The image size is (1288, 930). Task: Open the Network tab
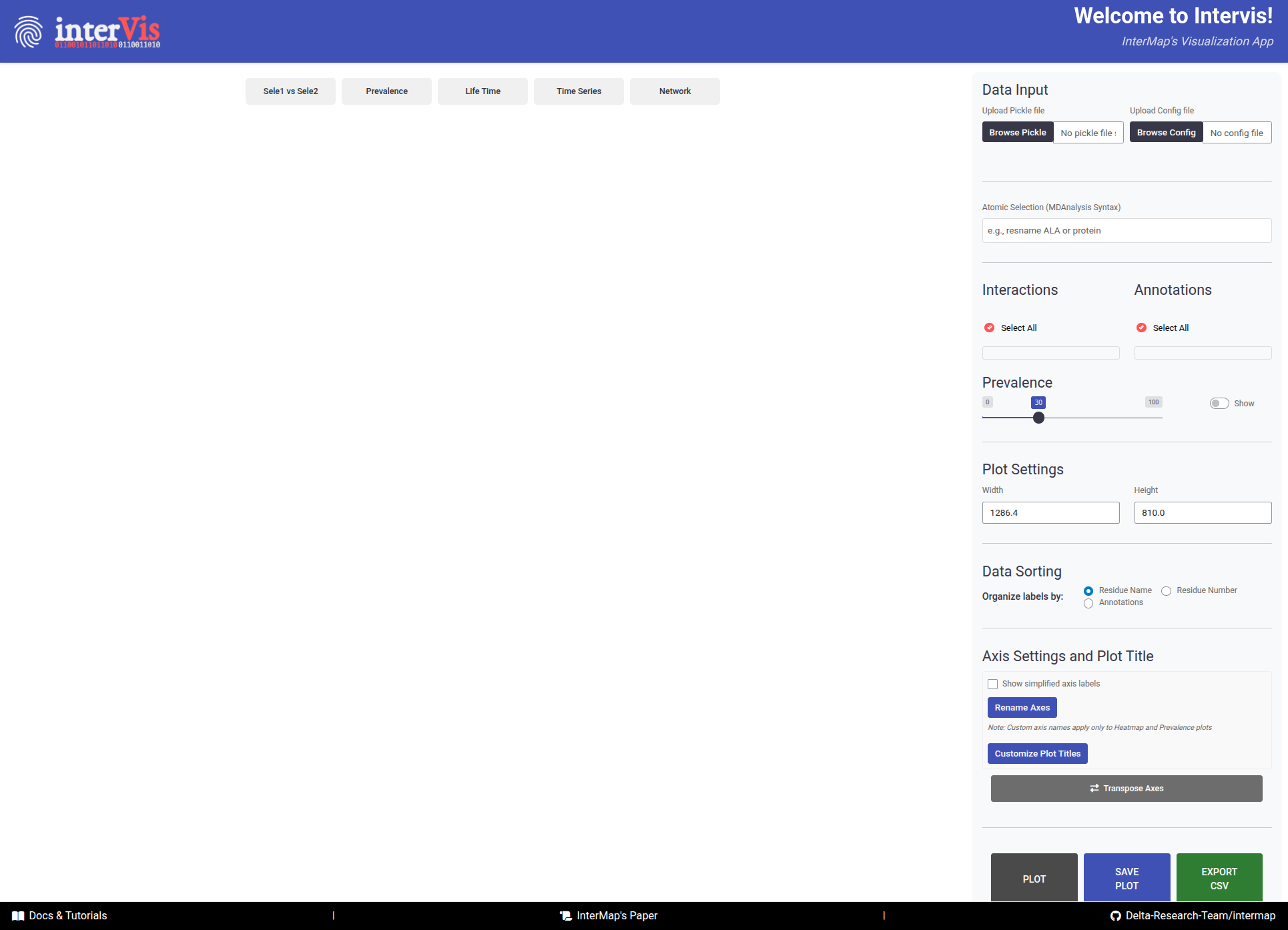point(675,91)
